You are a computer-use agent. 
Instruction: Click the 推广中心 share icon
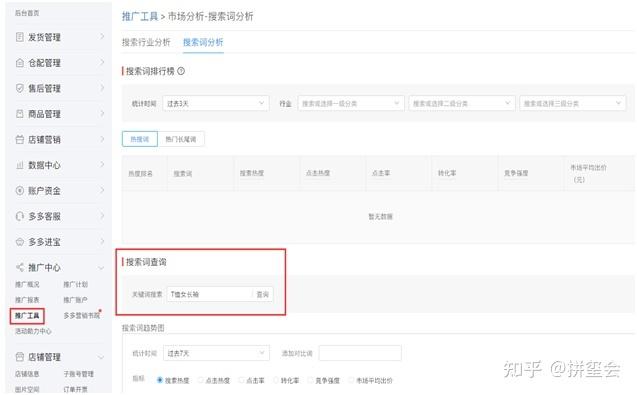click(20, 267)
